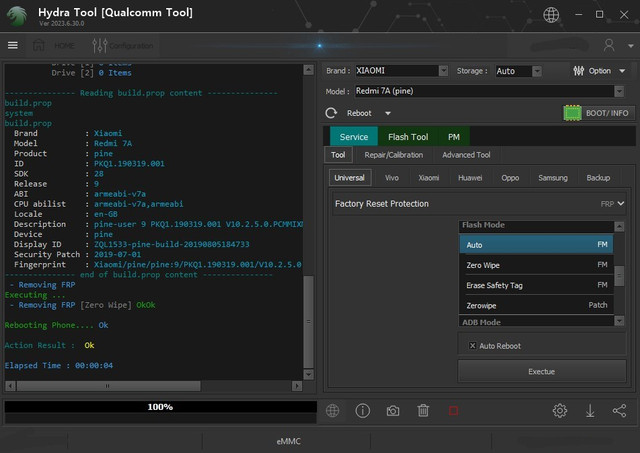Click the green chip BOOT/INFO icon
This screenshot has height=453, width=640.
tap(572, 113)
